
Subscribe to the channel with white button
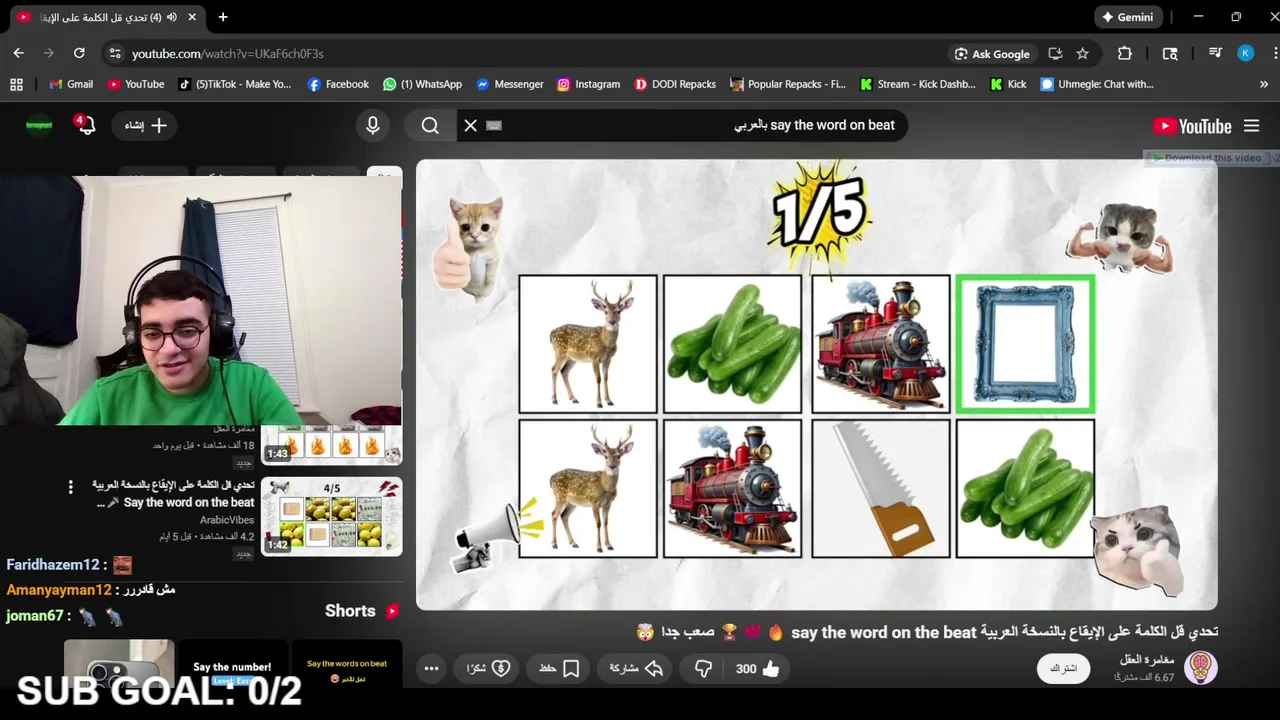tap(1063, 668)
